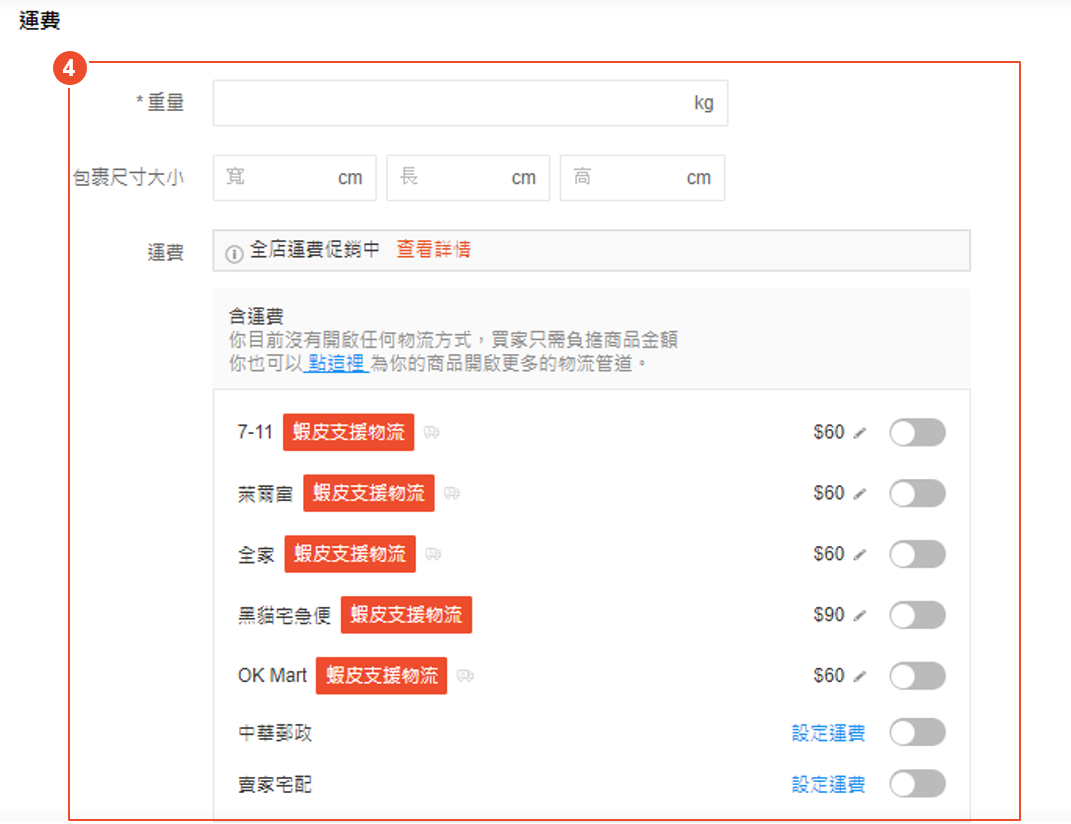Enable the 7-11 shipping toggle
1071x824 pixels.
pos(917,433)
